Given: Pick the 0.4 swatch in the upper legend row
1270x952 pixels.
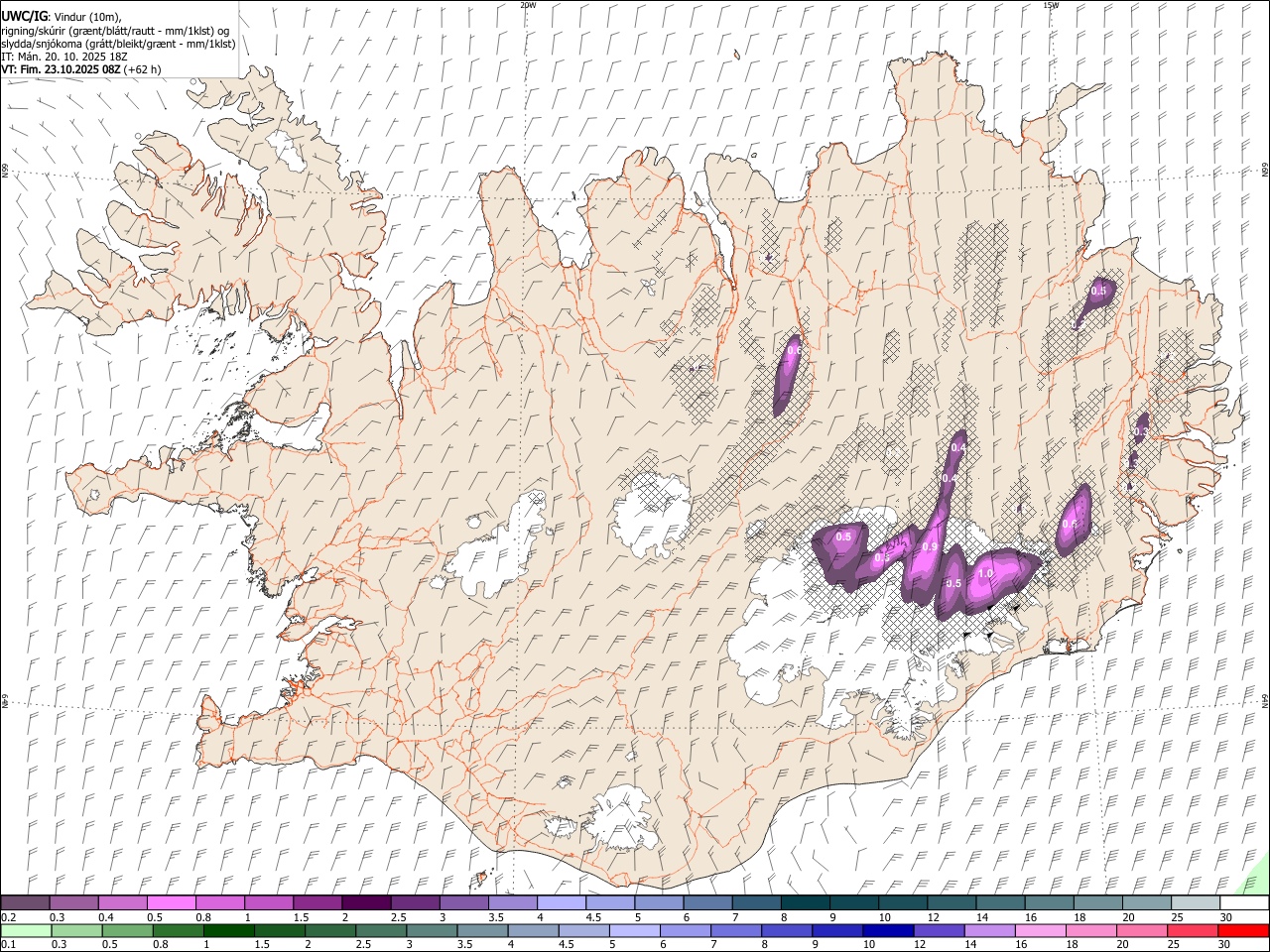Looking at the screenshot, I should tap(122, 903).
